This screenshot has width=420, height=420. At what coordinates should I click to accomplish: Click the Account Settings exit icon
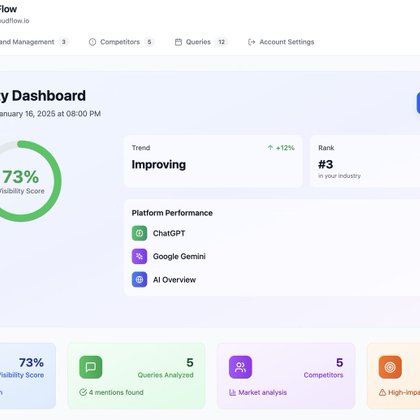tap(252, 42)
